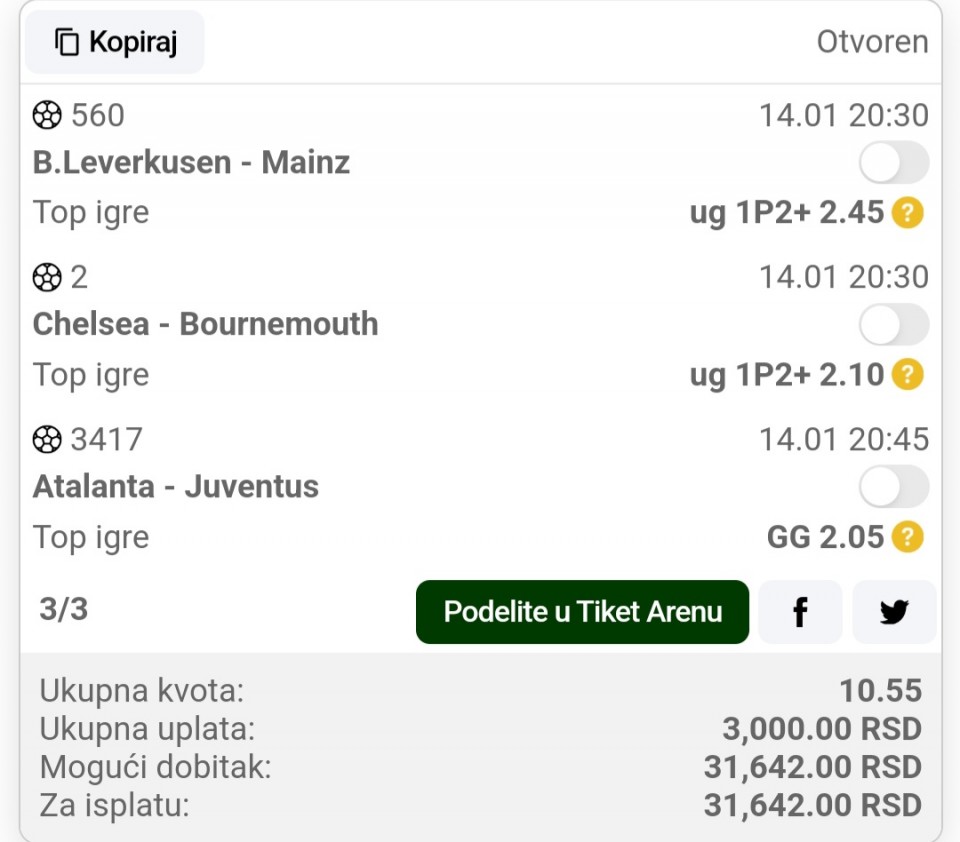Screen dimensions: 960x842
Task: Click the Otvoren status label
Action: coord(872,42)
